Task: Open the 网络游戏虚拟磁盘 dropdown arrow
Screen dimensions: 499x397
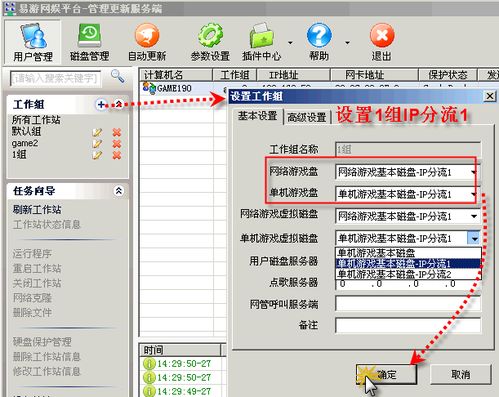Action: coord(474,216)
